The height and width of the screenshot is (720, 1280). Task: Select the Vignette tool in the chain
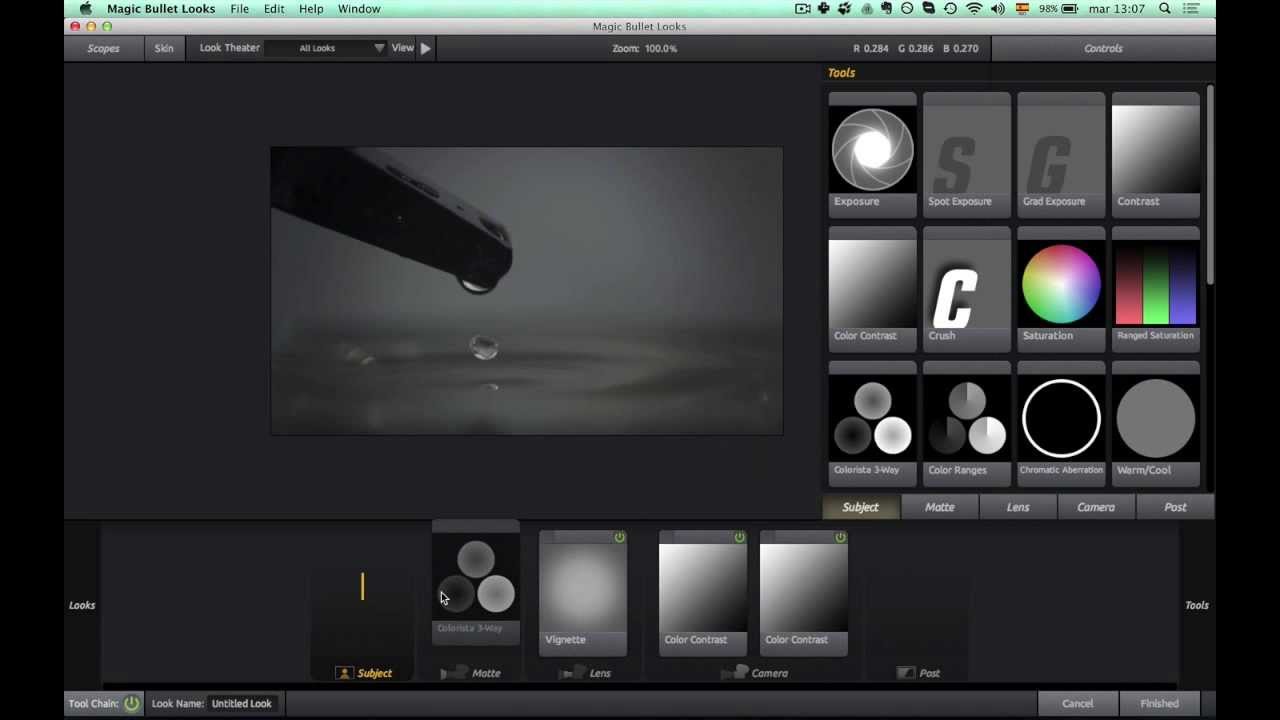pos(583,593)
